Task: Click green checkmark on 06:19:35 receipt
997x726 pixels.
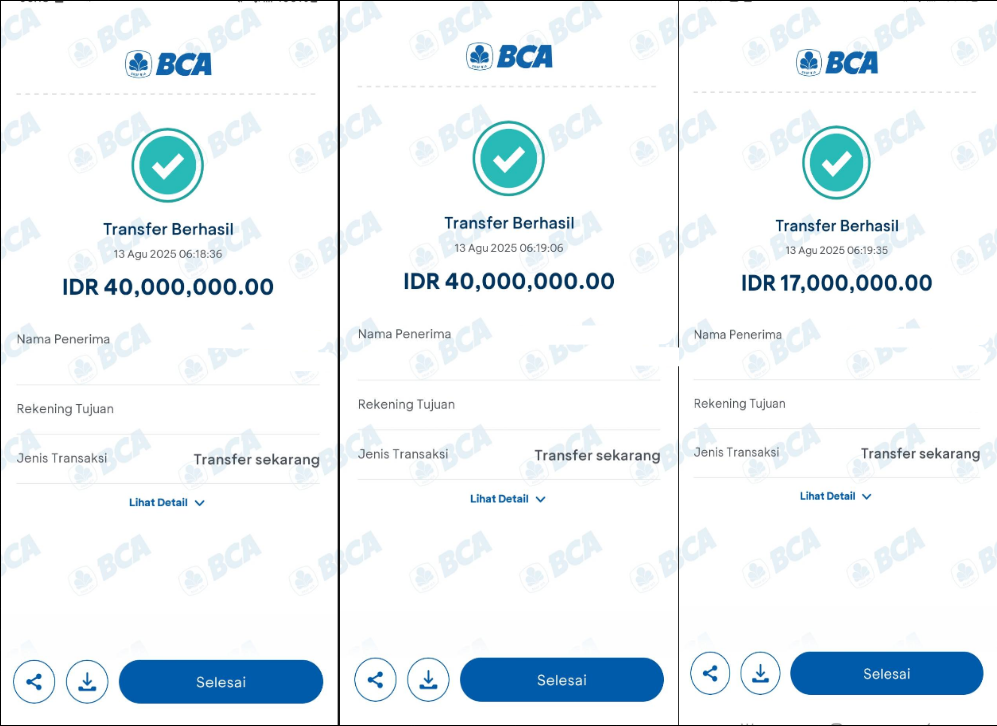Action: (x=836, y=163)
